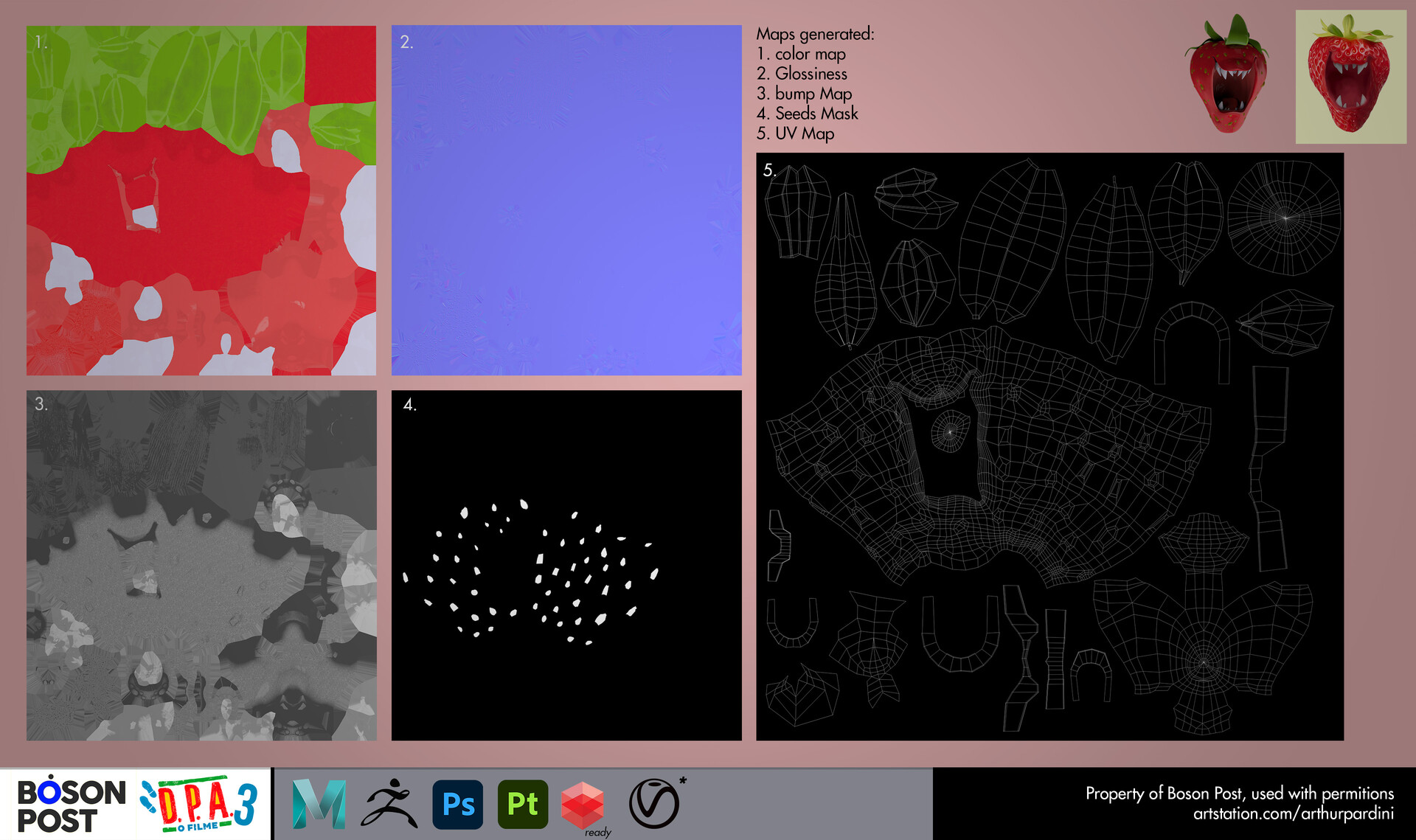This screenshot has height=840, width=1416.
Task: Open the color map thumbnail numbered 1
Action: click(201, 201)
